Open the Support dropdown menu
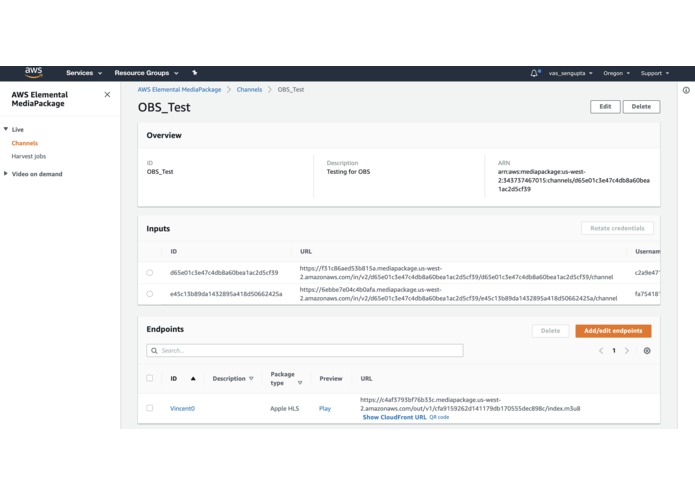Viewport: 695px width, 494px height. (x=655, y=73)
